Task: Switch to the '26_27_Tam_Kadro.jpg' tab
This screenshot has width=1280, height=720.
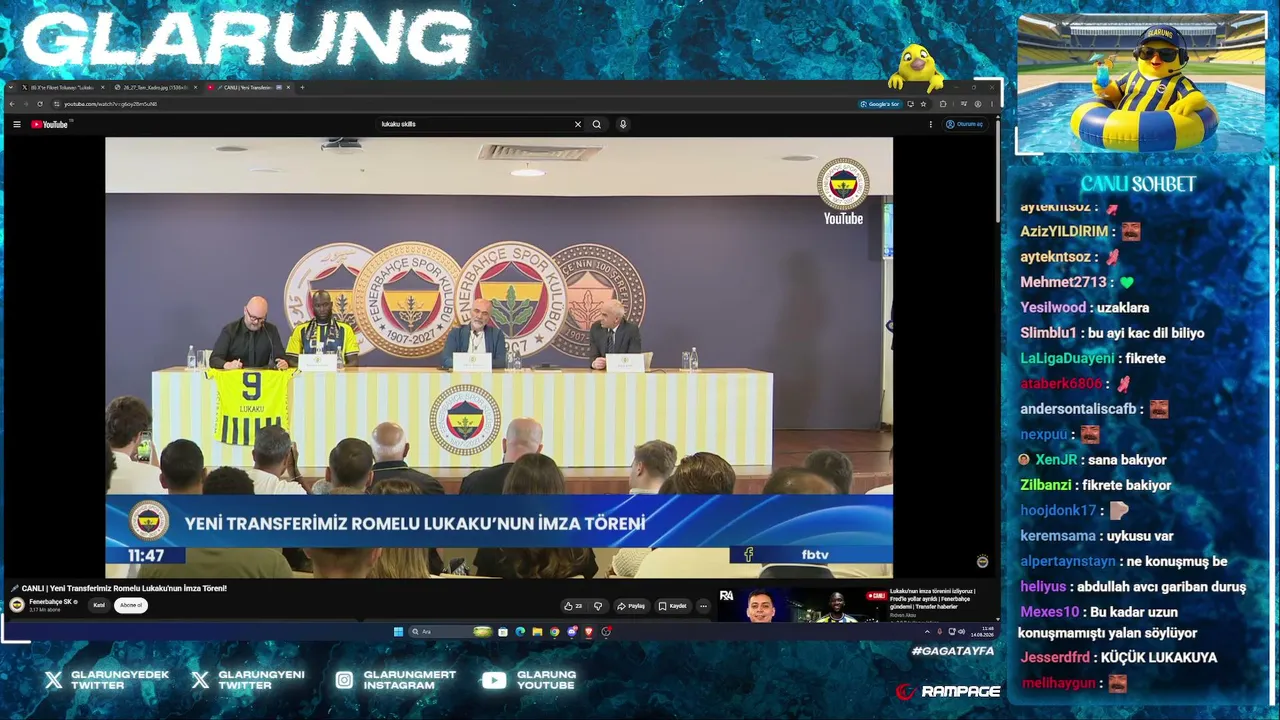Action: 155,87
